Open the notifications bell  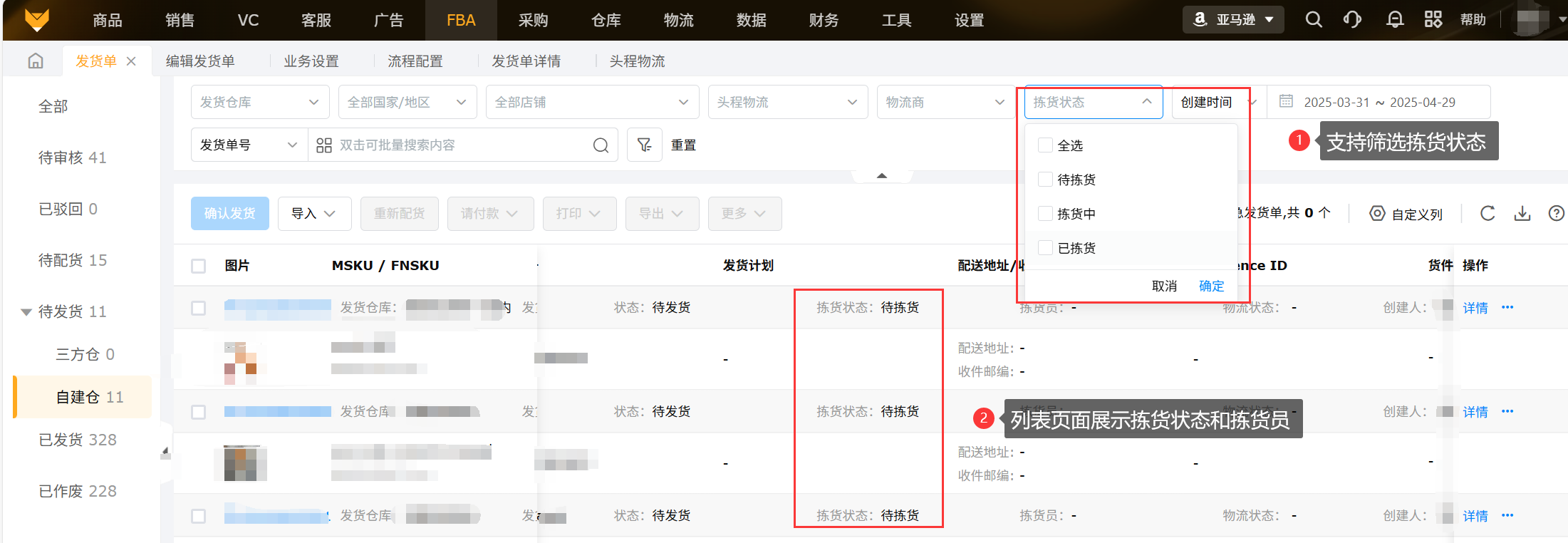pyautogui.click(x=1395, y=20)
